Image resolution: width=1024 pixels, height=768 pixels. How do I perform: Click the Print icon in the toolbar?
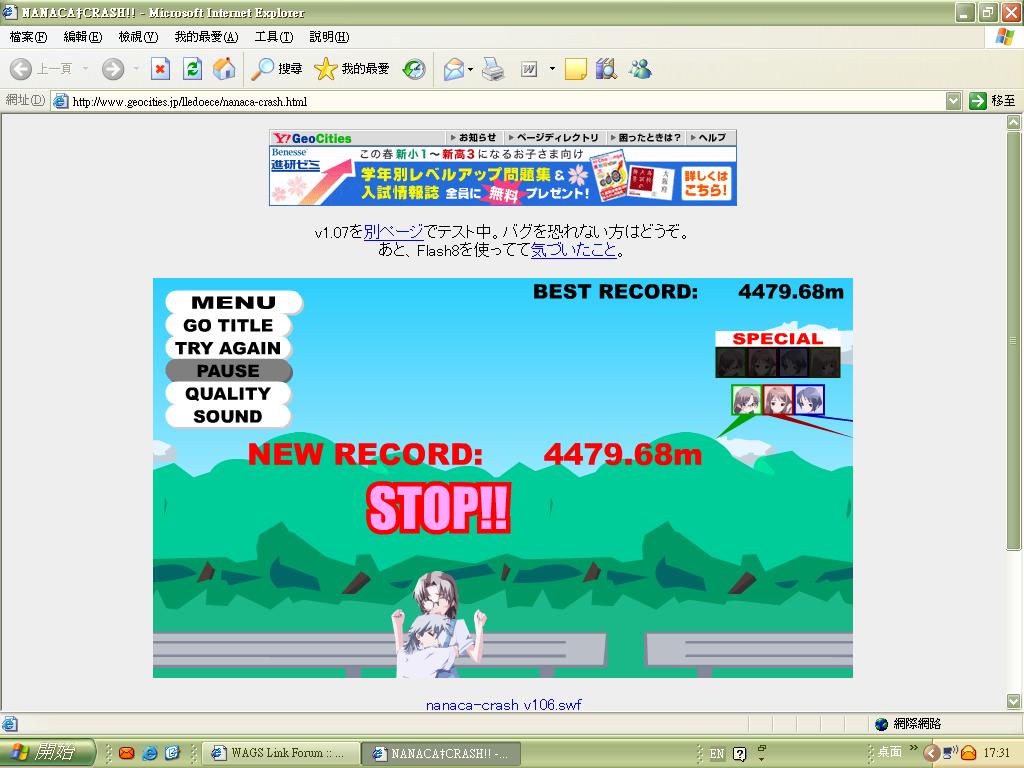[493, 69]
